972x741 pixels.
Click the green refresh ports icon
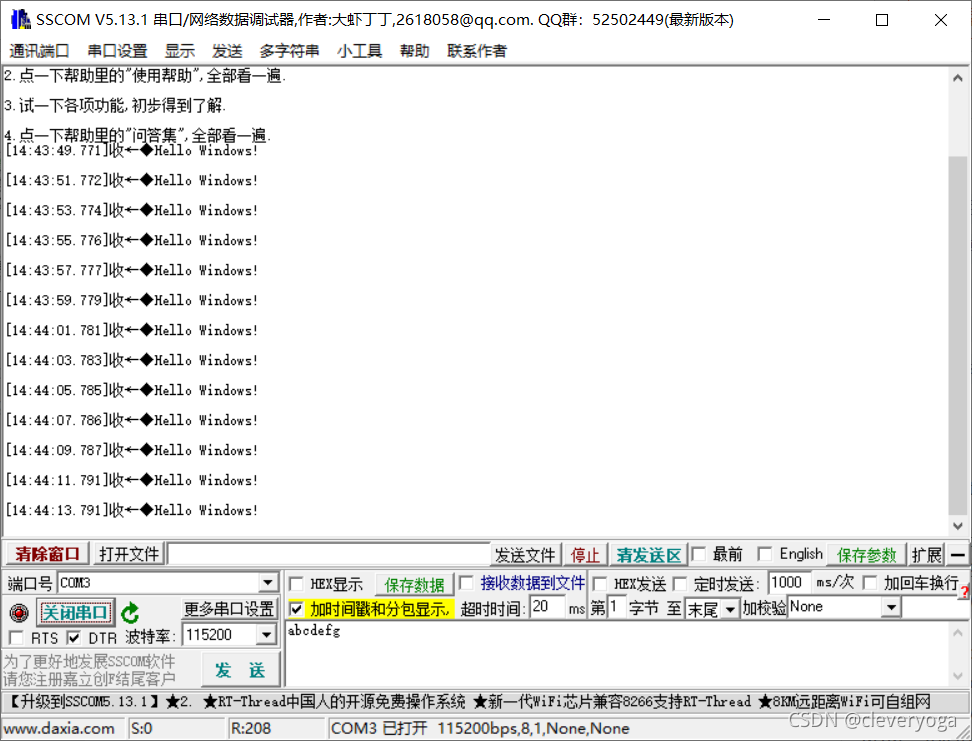[x=130, y=613]
